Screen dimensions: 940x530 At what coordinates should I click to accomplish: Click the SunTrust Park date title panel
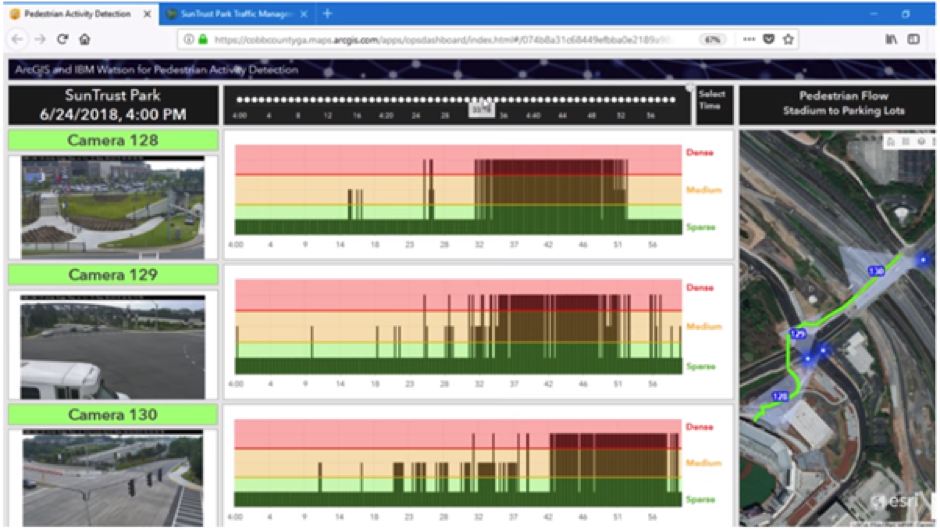click(113, 105)
